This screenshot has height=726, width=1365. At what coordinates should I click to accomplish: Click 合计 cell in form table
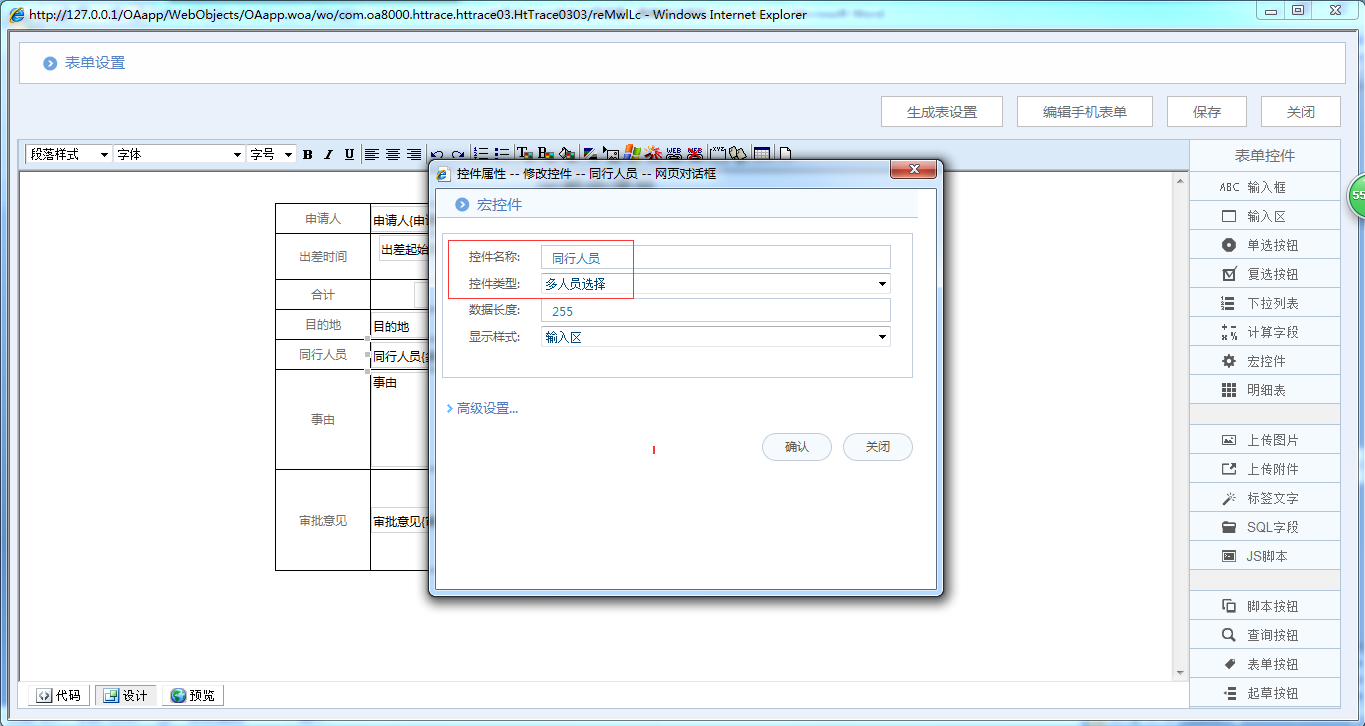[x=323, y=295]
